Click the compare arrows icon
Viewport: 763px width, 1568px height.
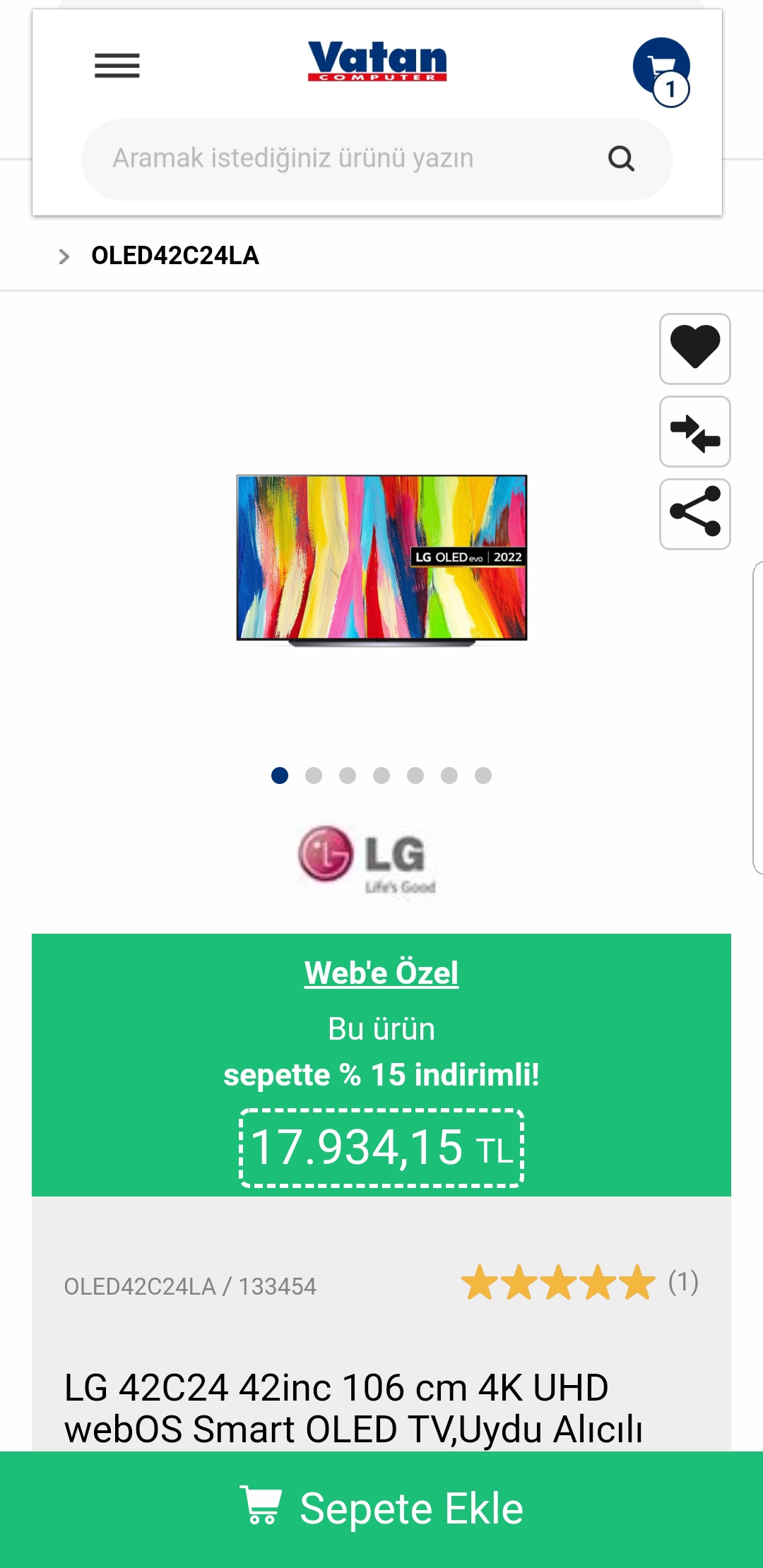695,432
